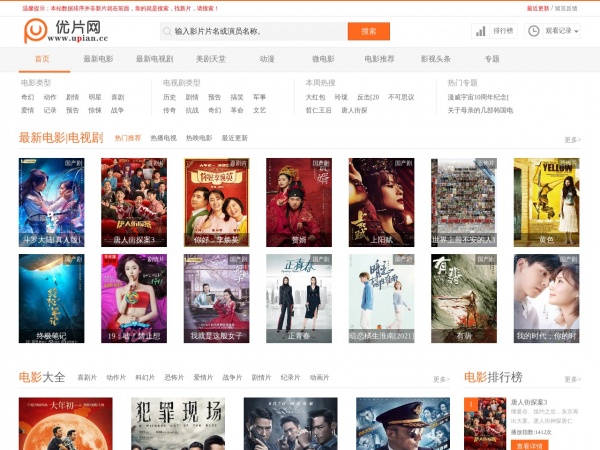Open the 有翡 poster
Screen dimensions: 600x450
[464, 298]
